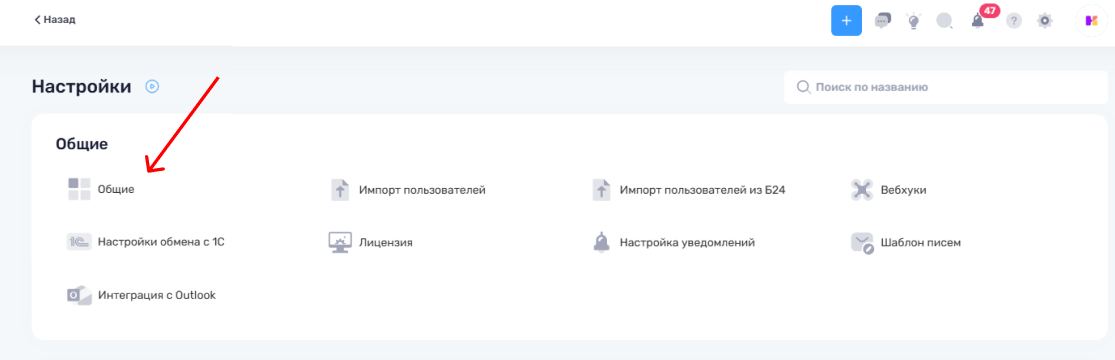Click the blue plus create button
Screen dimensions: 1115x360
tap(846, 21)
